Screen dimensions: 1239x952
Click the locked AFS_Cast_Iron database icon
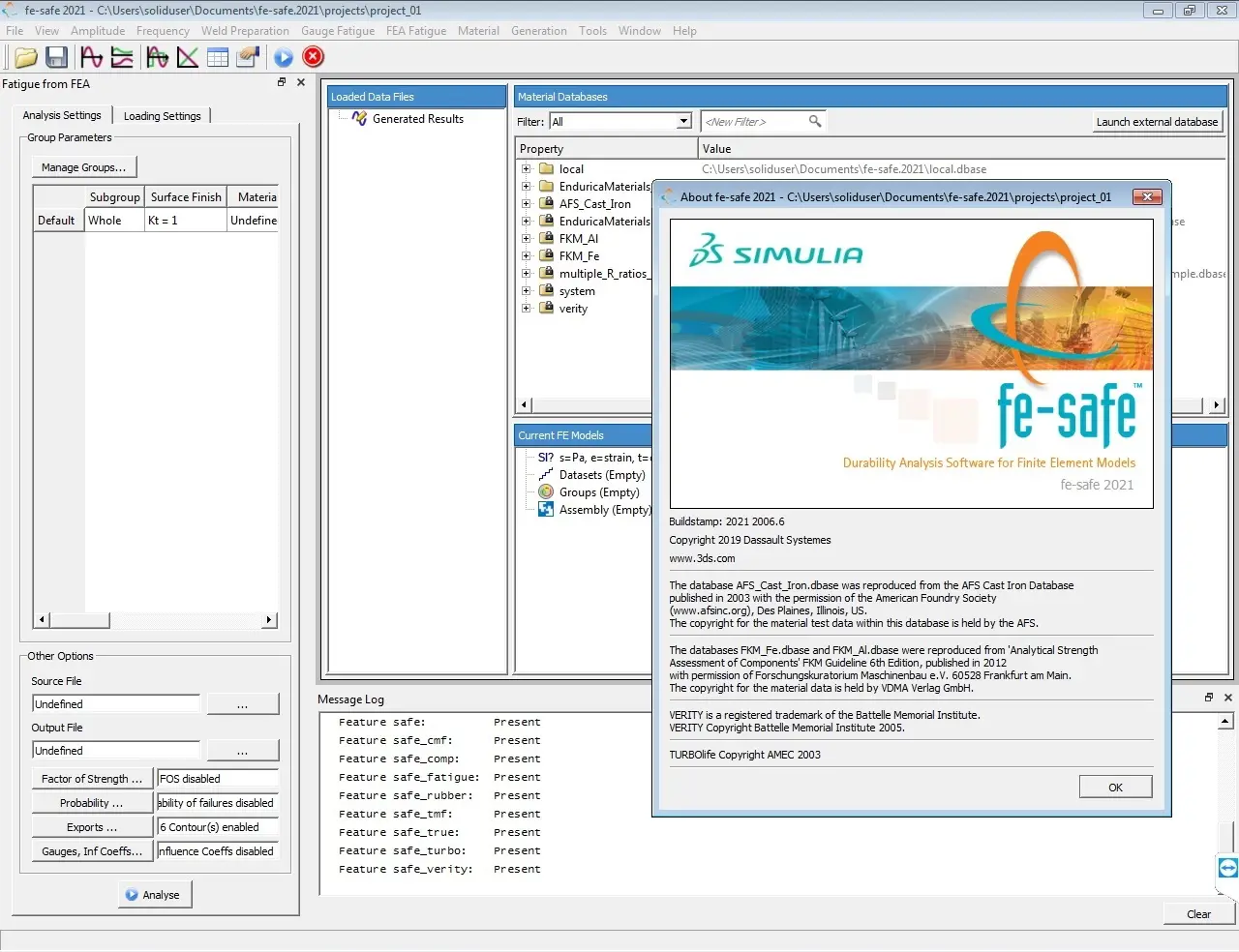click(546, 204)
